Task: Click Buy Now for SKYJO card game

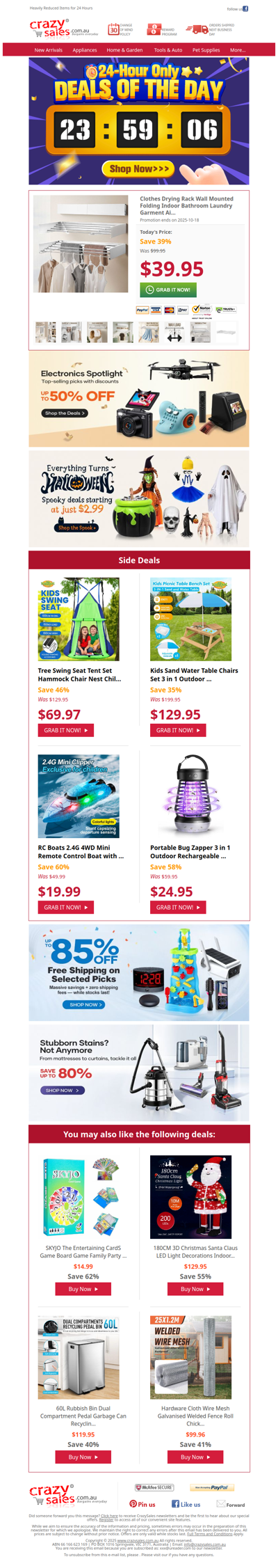Action: (83, 1289)
